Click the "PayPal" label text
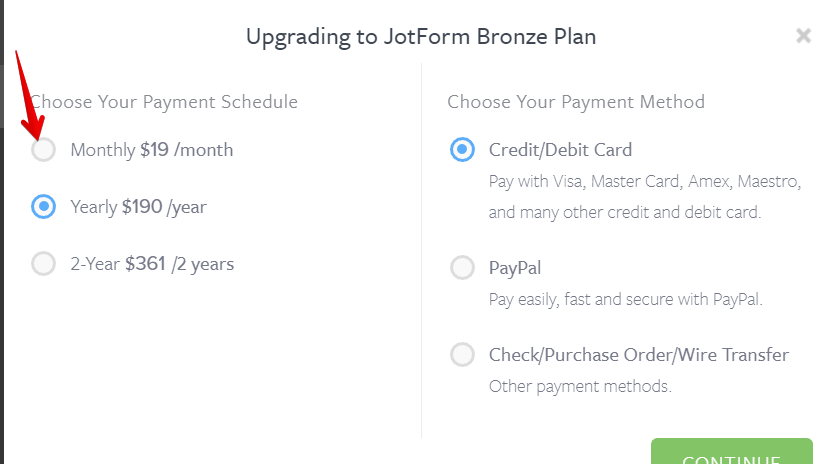This screenshot has width=818, height=464. (x=514, y=267)
